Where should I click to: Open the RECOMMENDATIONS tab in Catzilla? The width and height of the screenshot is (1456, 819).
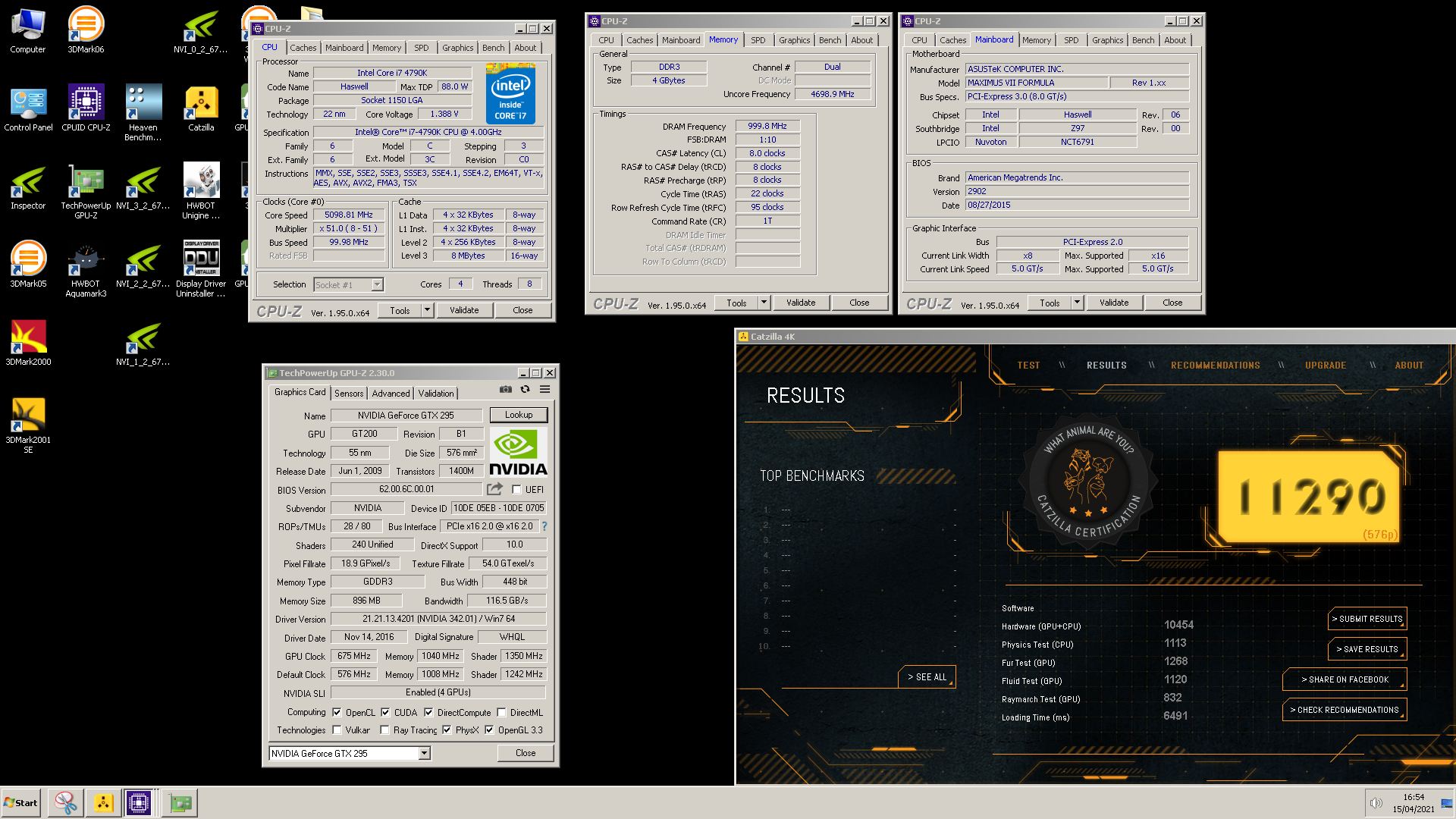click(1215, 366)
